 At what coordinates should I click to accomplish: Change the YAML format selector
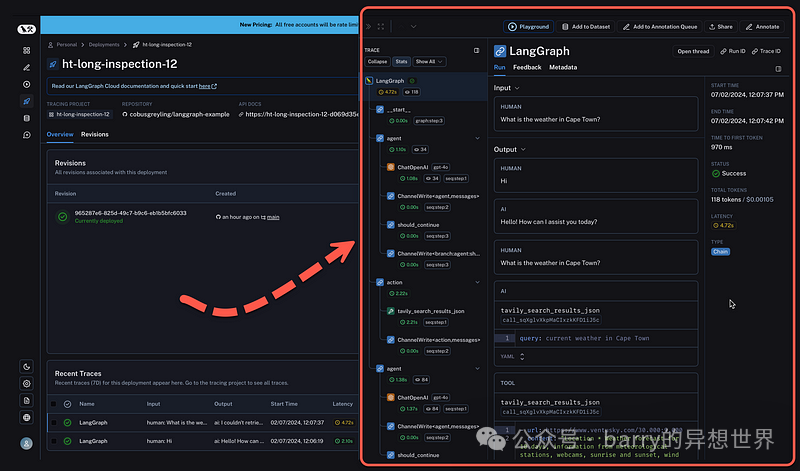click(x=512, y=357)
